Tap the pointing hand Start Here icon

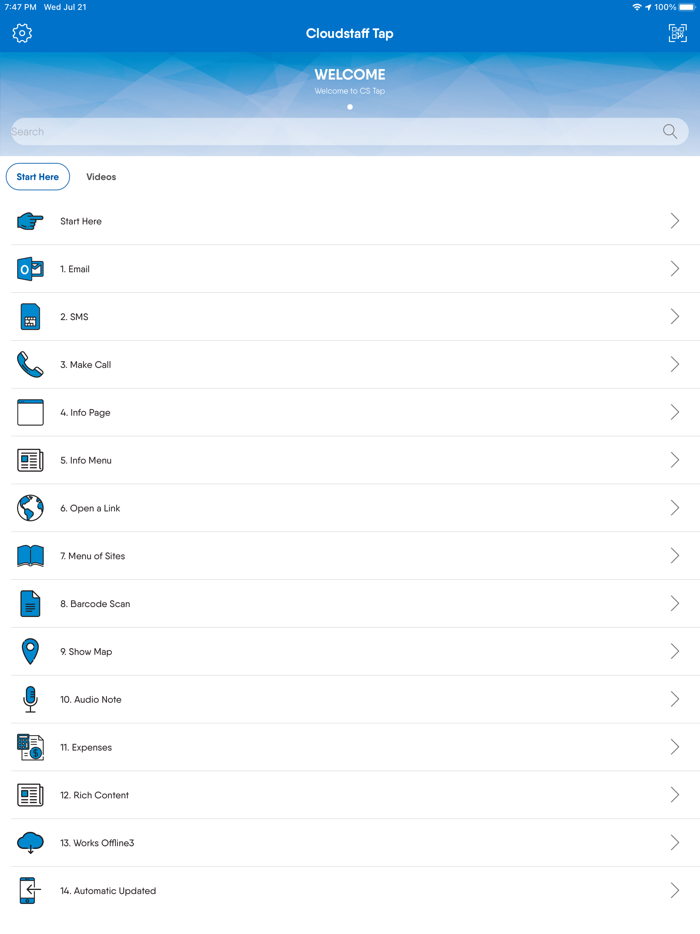click(x=30, y=221)
